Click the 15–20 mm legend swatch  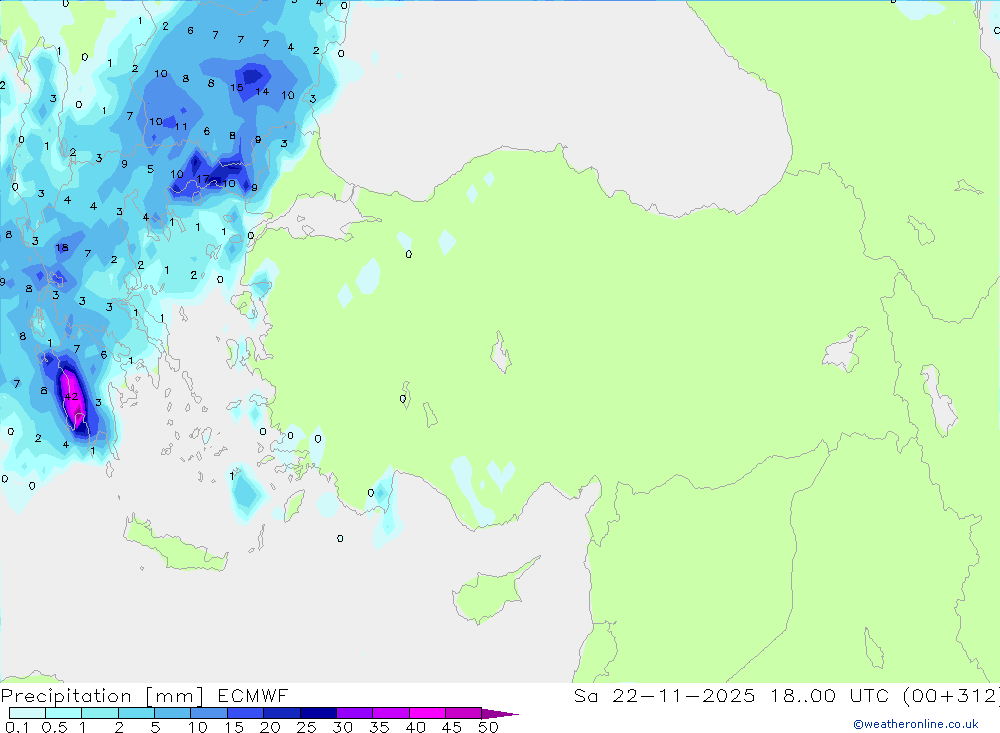245,713
